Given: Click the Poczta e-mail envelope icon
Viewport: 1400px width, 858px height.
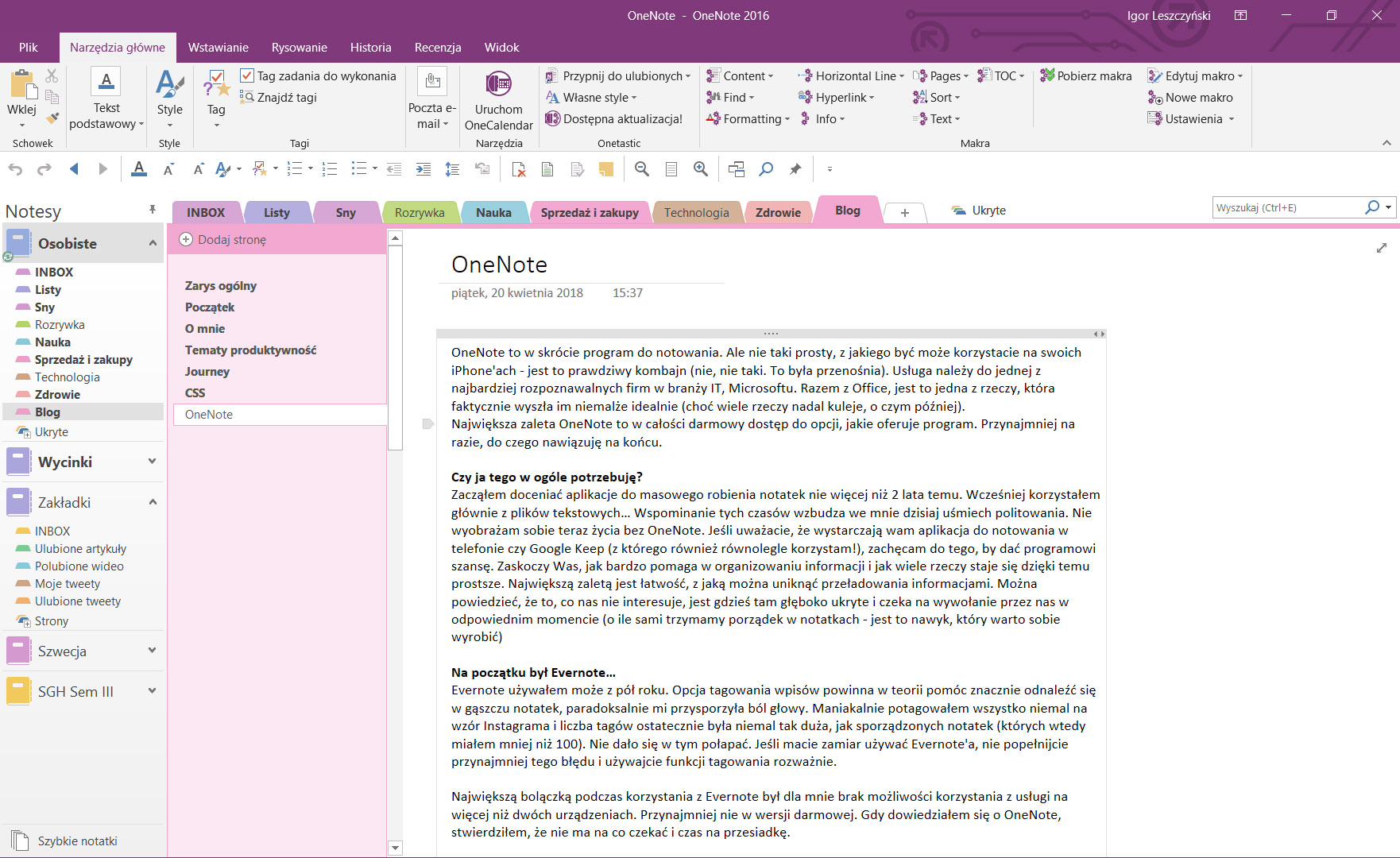Looking at the screenshot, I should pos(432,81).
